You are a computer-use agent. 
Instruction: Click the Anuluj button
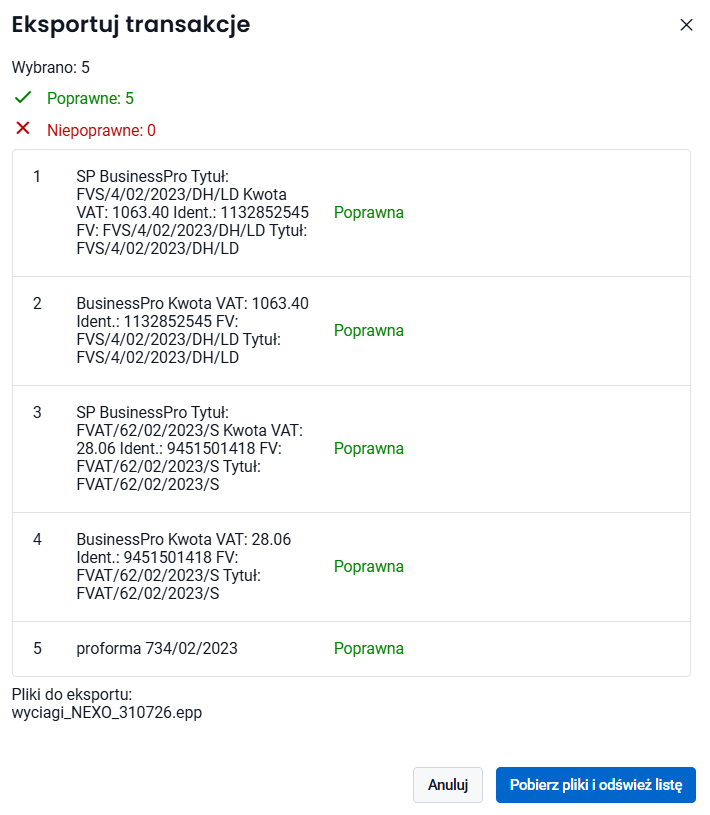click(x=448, y=784)
